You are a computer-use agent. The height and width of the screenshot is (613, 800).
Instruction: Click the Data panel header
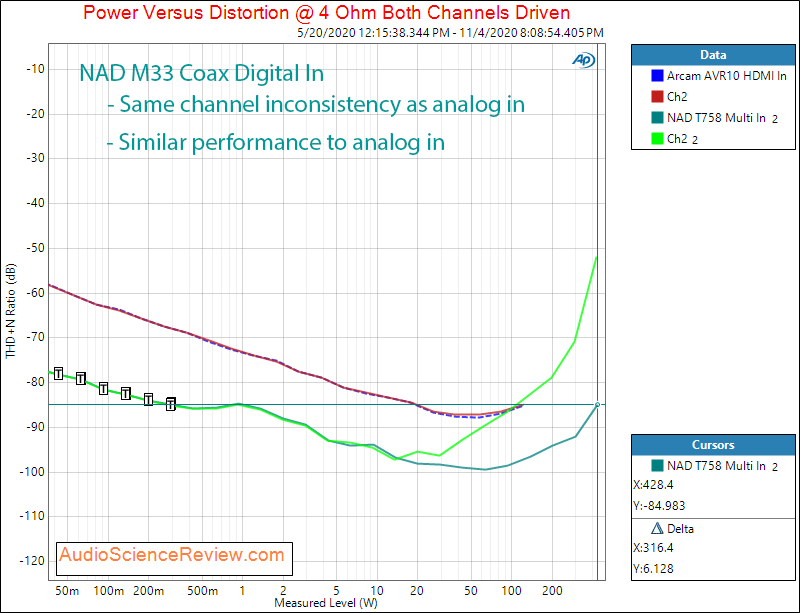point(713,55)
